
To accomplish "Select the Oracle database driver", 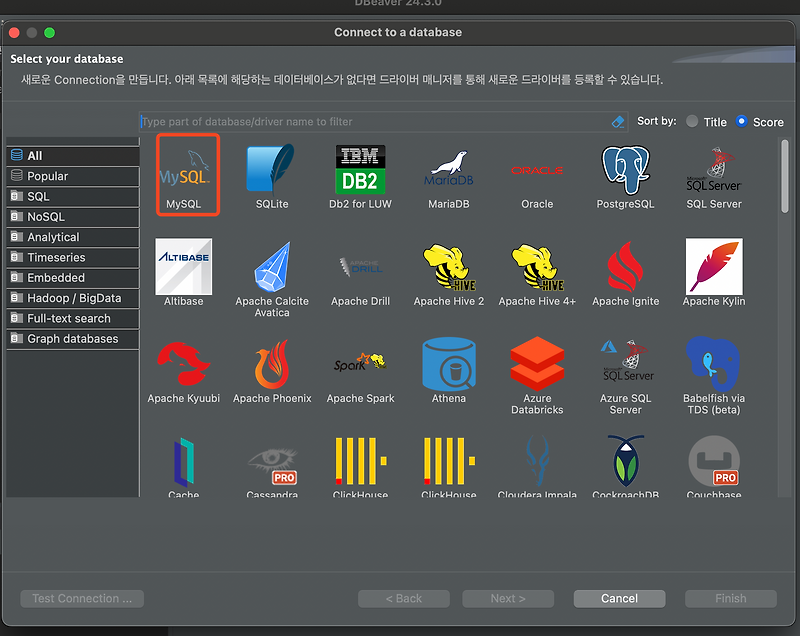I will click(537, 175).
